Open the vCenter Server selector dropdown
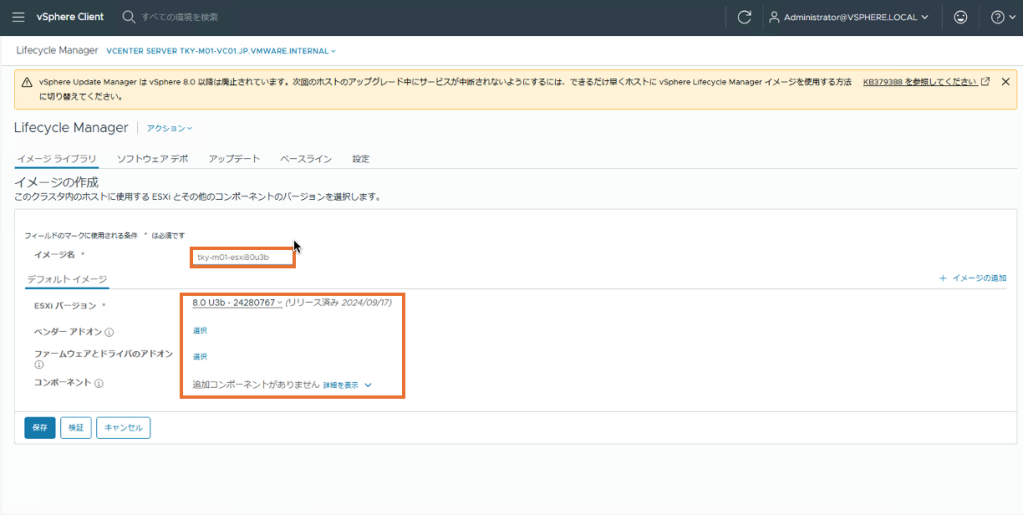Image resolution: width=1023 pixels, height=515 pixels. click(x=221, y=50)
